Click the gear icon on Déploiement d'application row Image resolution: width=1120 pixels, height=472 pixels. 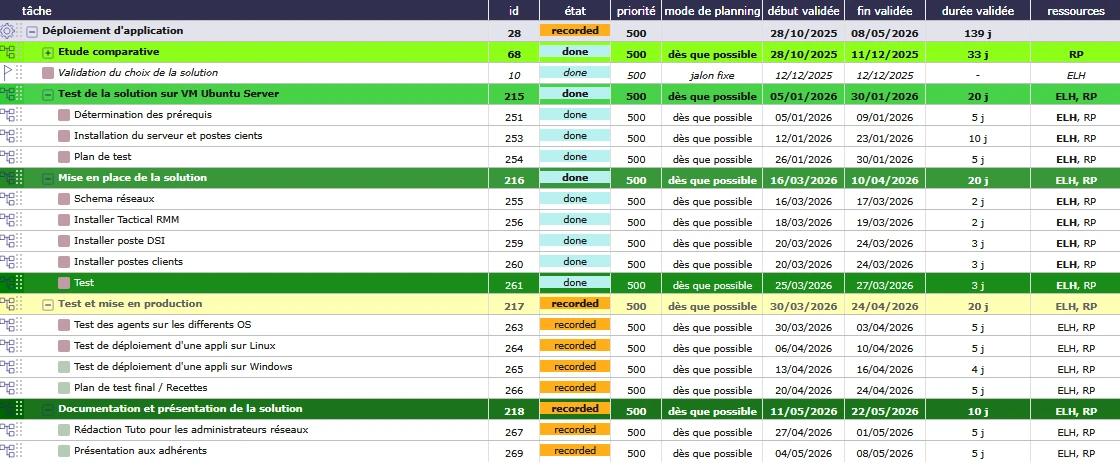tap(8, 31)
